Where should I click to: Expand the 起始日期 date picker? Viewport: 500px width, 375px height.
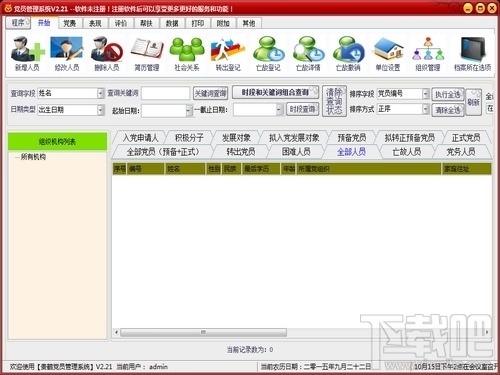click(x=189, y=110)
